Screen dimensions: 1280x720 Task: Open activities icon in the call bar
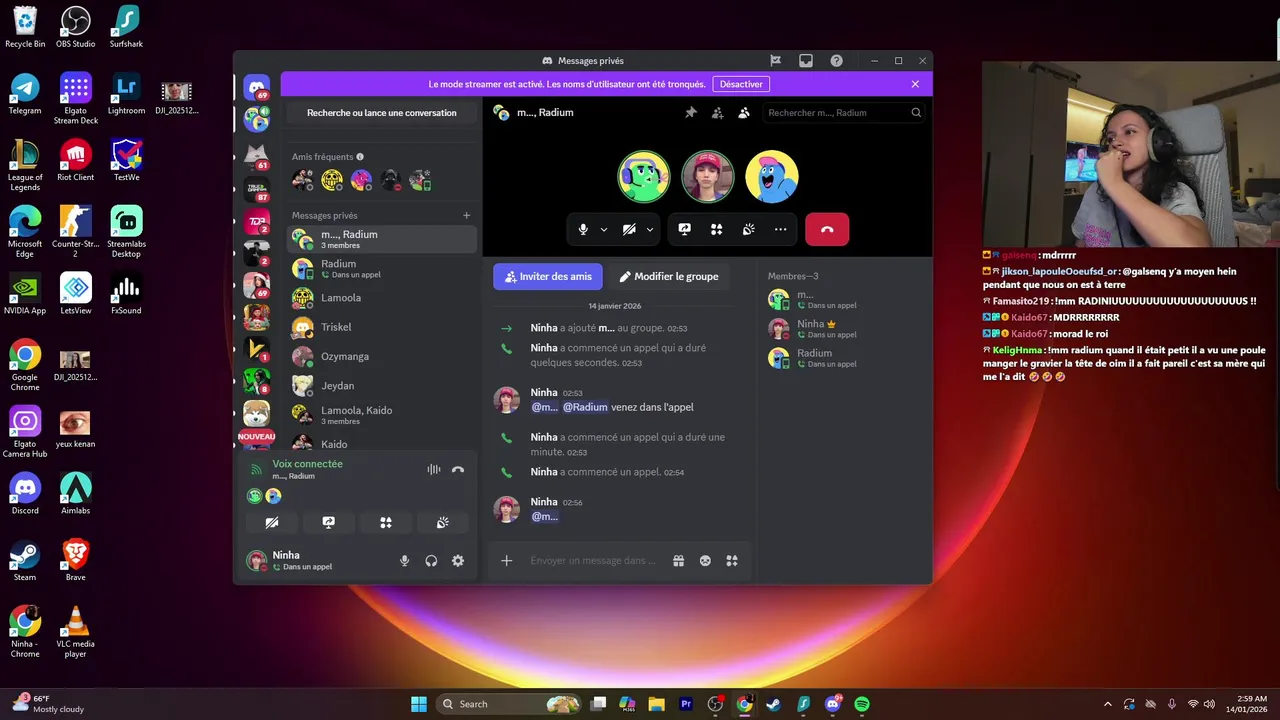click(717, 229)
